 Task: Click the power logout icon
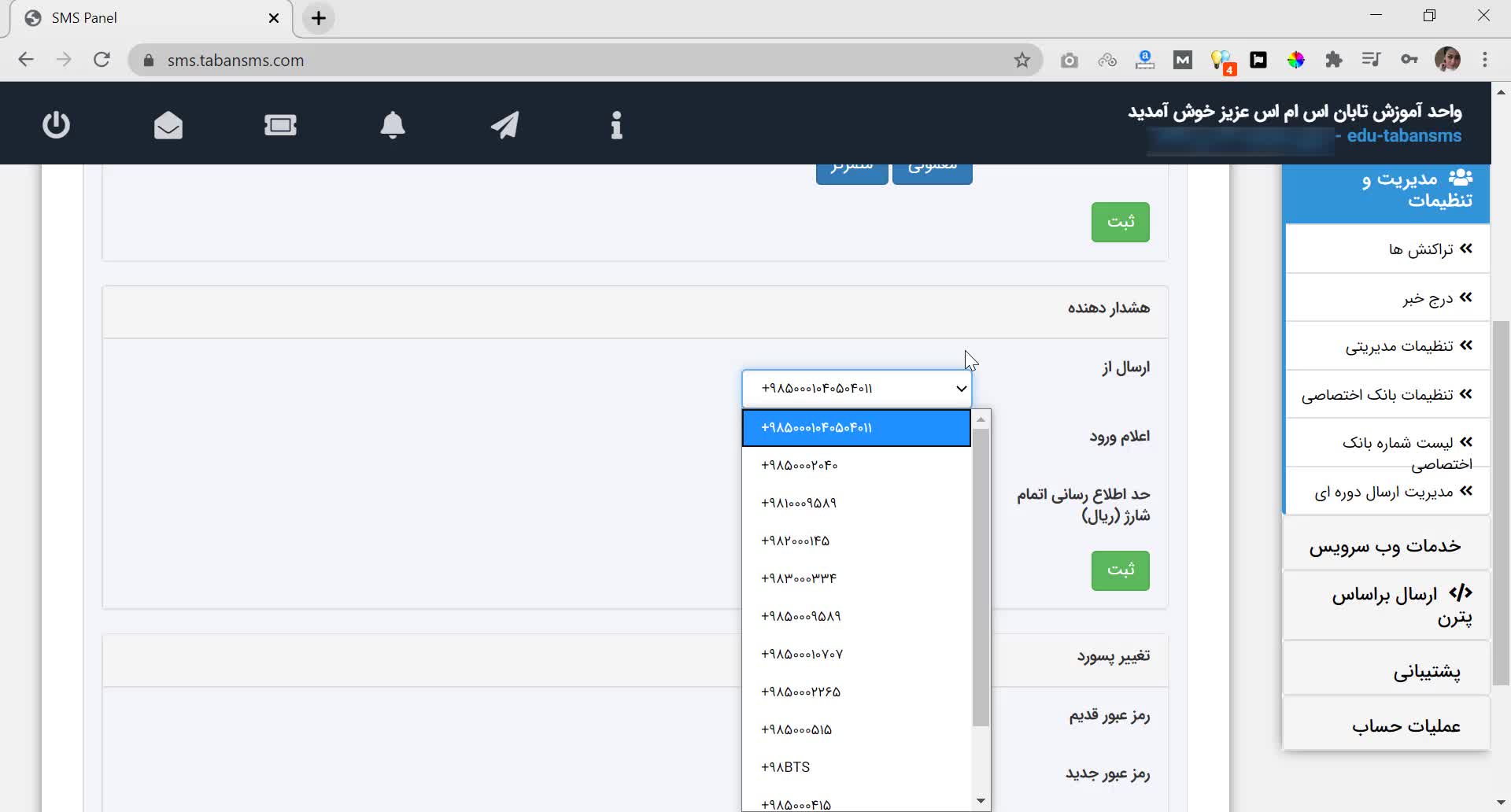pyautogui.click(x=56, y=125)
